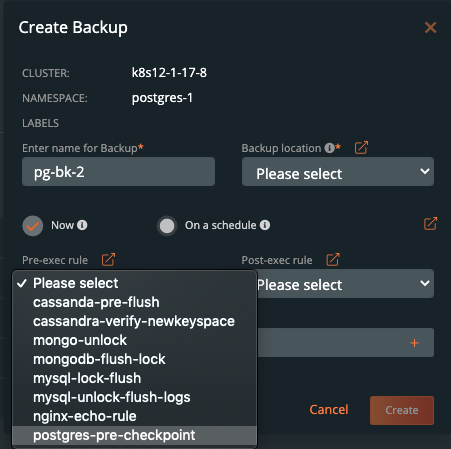Select the On a schedule radio option
451x449 pixels.
pos(167,226)
